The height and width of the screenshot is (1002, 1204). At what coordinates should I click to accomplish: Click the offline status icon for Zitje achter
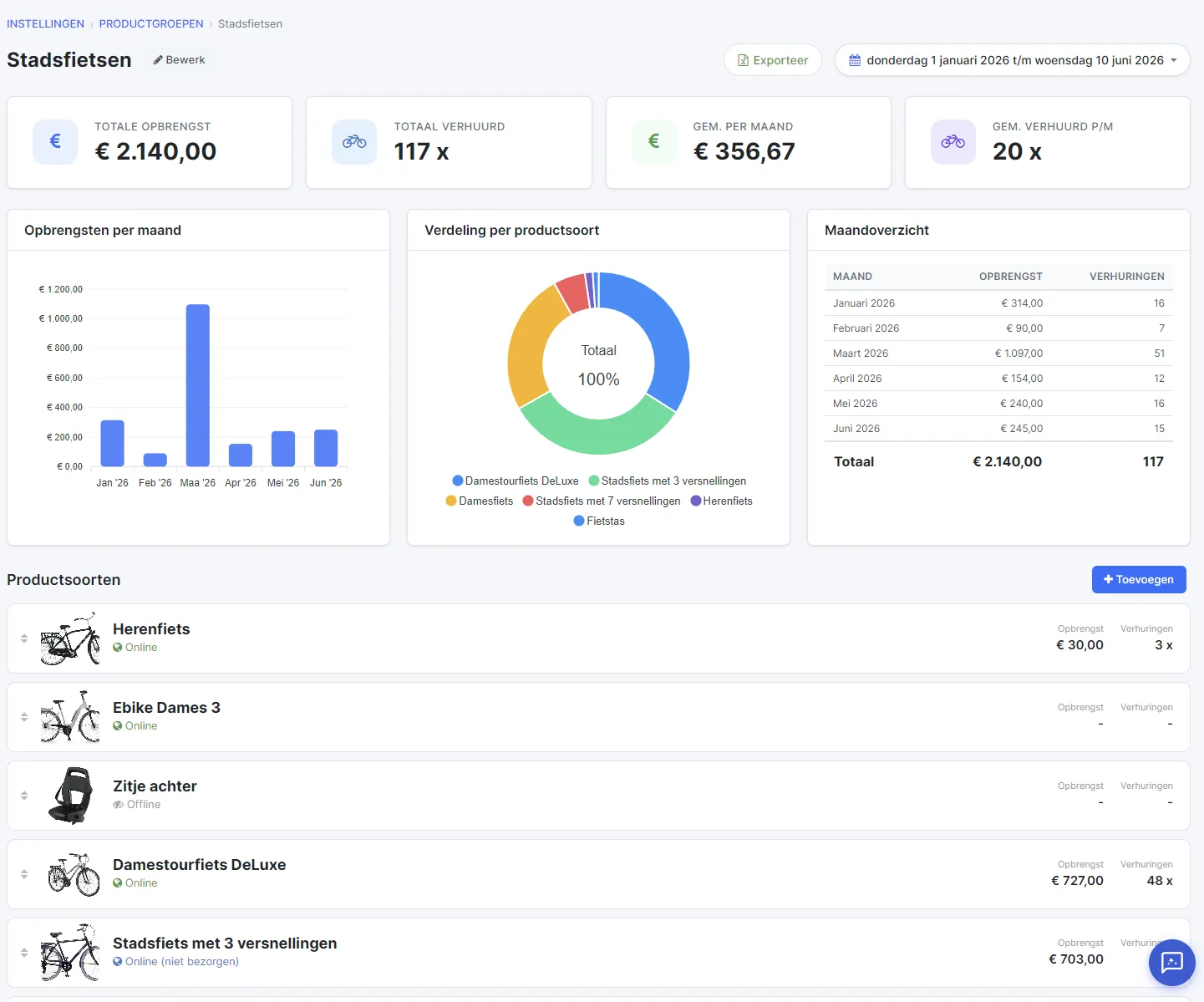pyautogui.click(x=119, y=805)
